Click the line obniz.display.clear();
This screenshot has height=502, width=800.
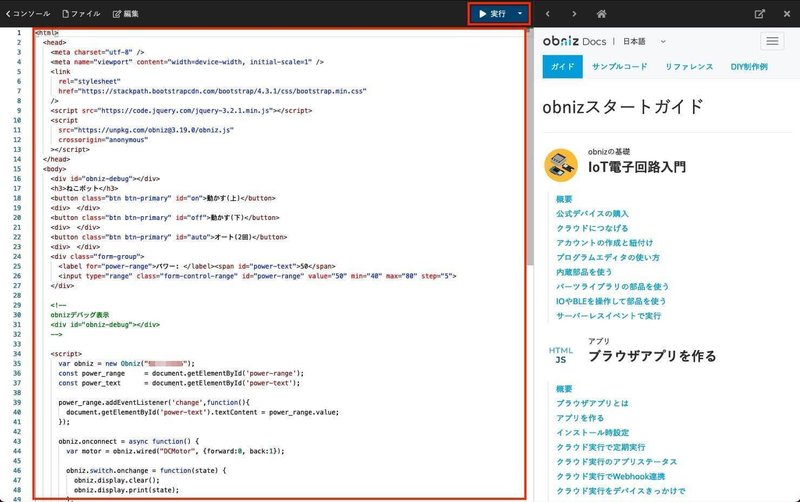click(x=117, y=480)
